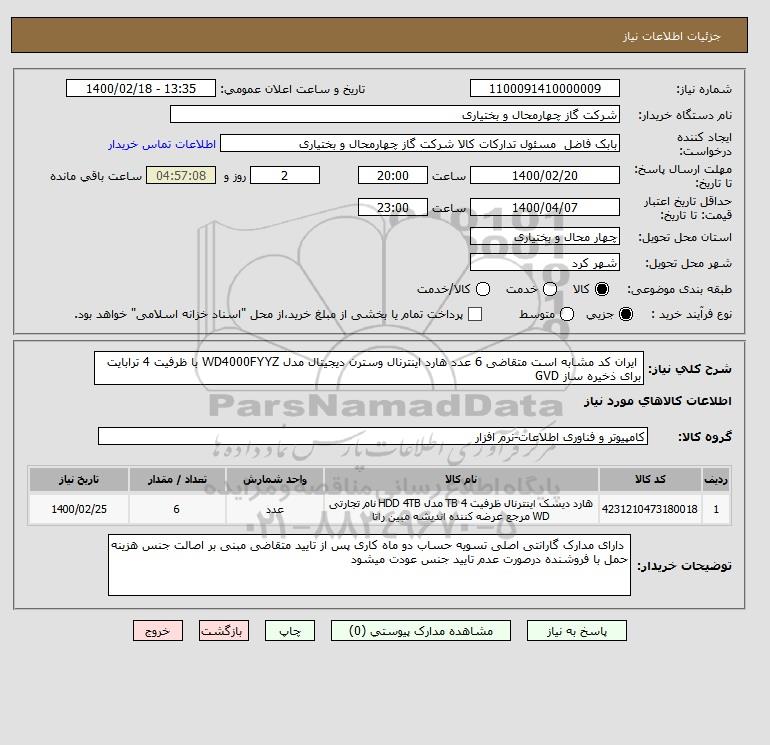This screenshot has width=770, height=745.
Task: Click the deadline time field 20:00
Action: pyautogui.click(x=393, y=175)
